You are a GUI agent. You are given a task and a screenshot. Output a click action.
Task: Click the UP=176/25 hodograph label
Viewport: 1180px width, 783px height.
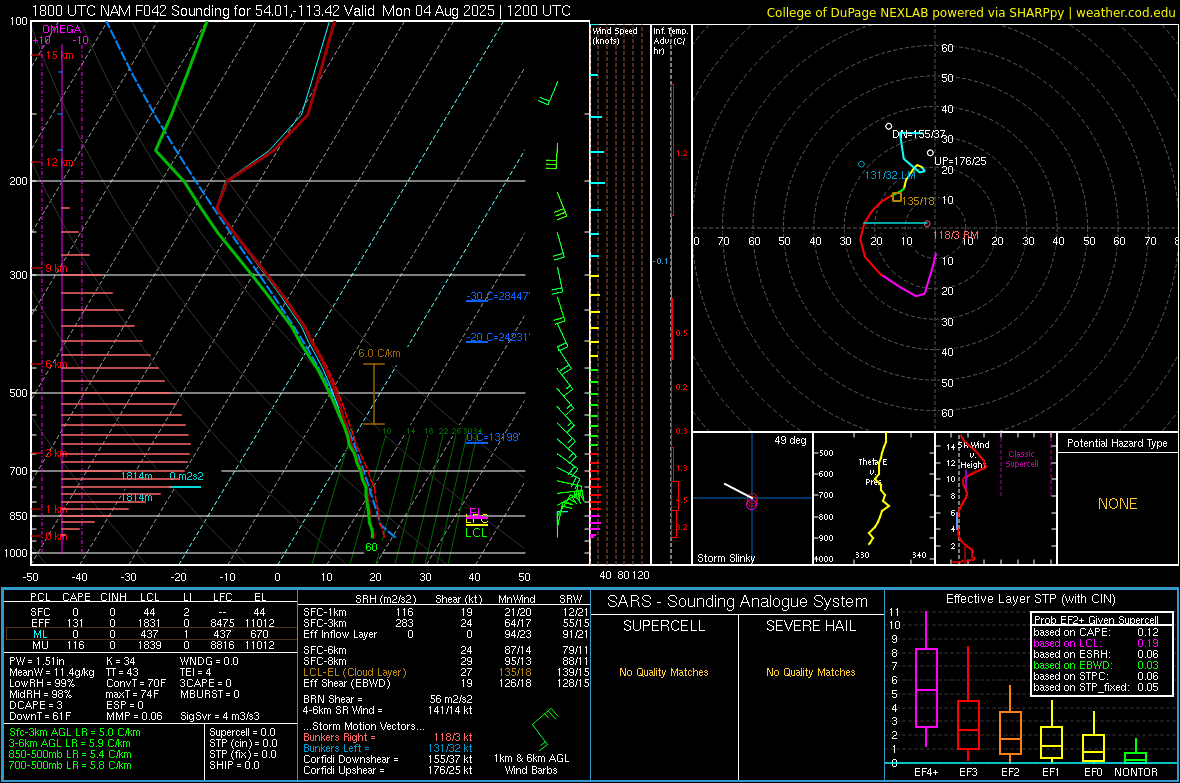click(x=960, y=161)
